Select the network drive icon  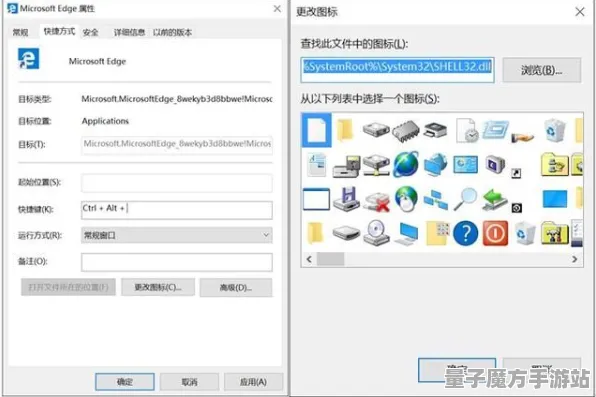click(x=376, y=165)
